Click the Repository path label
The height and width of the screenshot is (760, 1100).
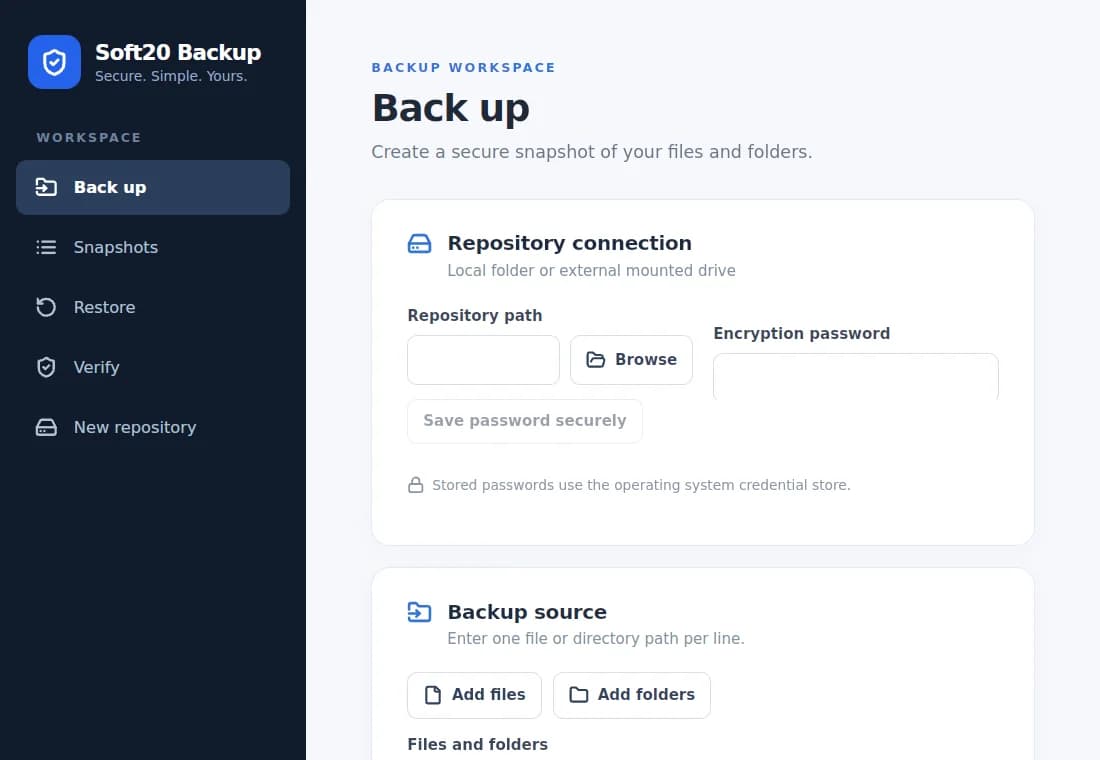click(x=475, y=315)
